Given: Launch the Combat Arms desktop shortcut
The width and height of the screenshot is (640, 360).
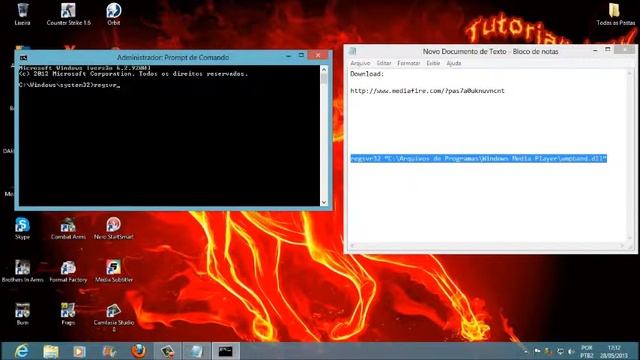Looking at the screenshot, I should [x=68, y=228].
